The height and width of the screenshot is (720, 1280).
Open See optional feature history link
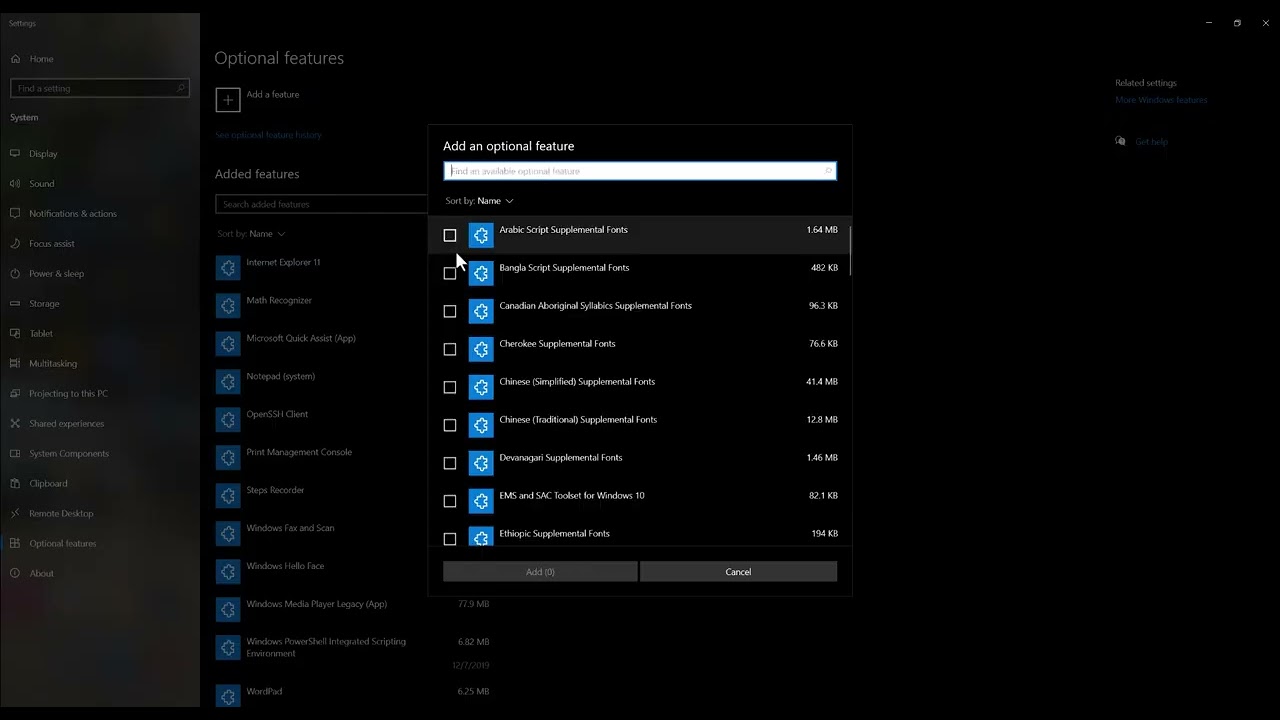[x=268, y=135]
